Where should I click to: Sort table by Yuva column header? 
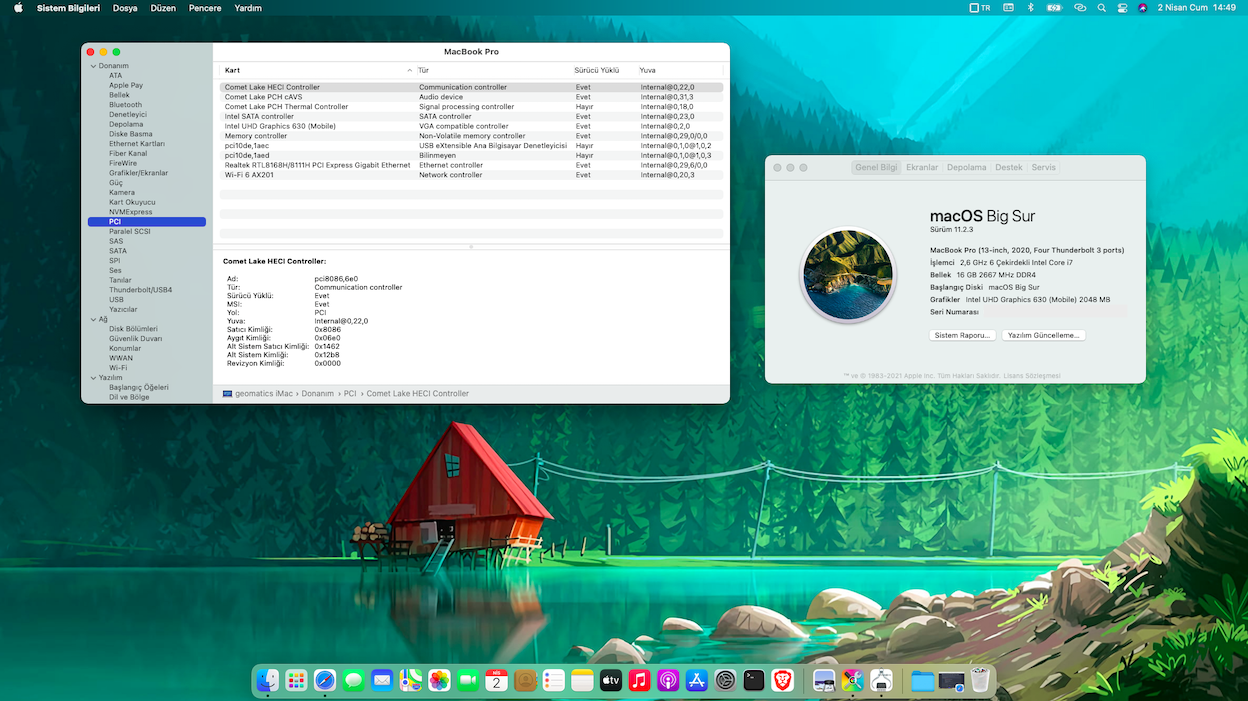tap(680, 70)
